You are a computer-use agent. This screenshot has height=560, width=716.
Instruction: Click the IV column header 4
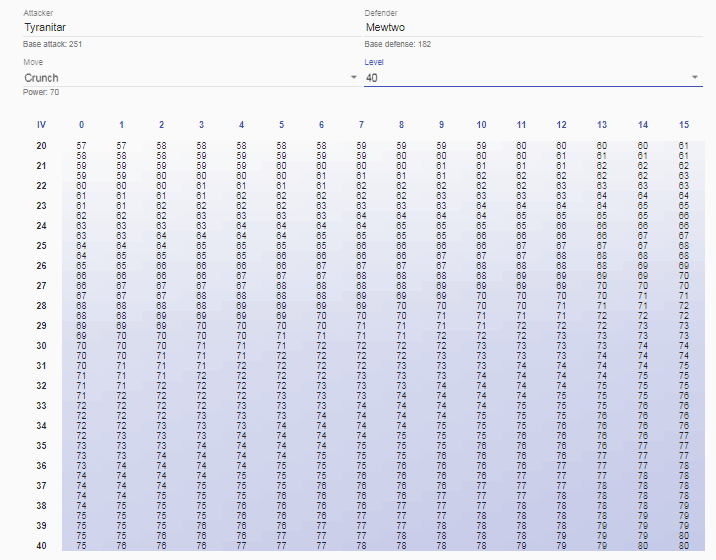tap(242, 125)
